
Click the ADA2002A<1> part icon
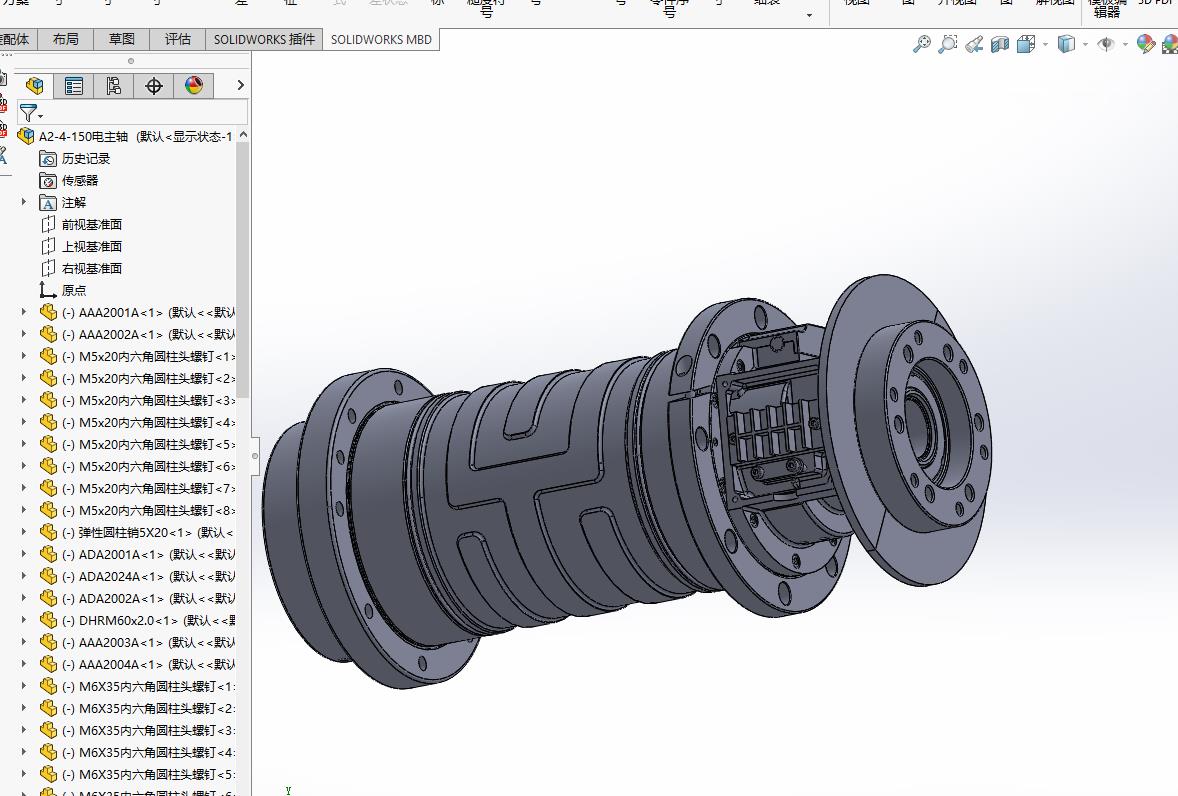click(48, 598)
